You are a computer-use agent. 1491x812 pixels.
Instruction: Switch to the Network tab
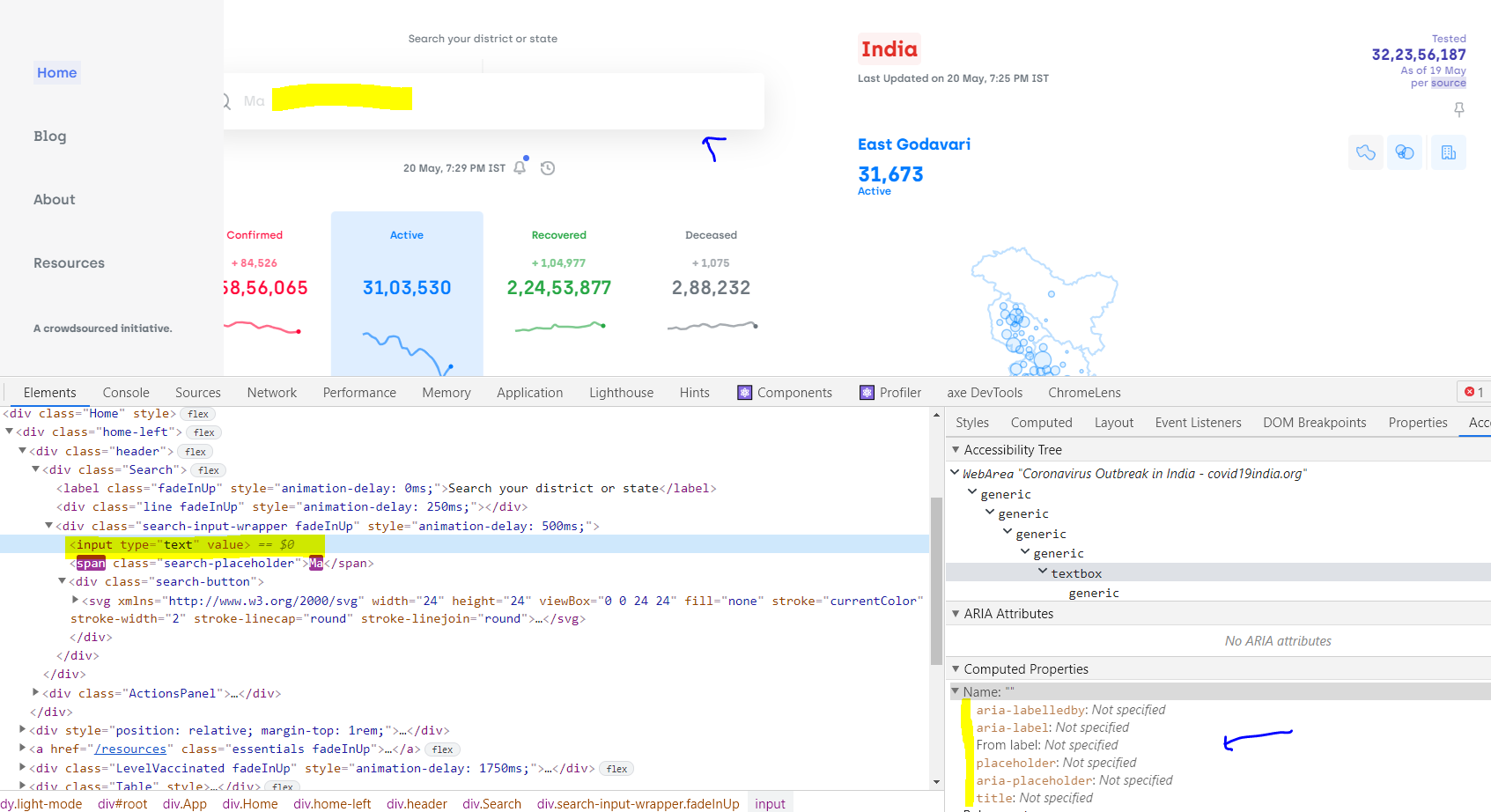coord(272,393)
